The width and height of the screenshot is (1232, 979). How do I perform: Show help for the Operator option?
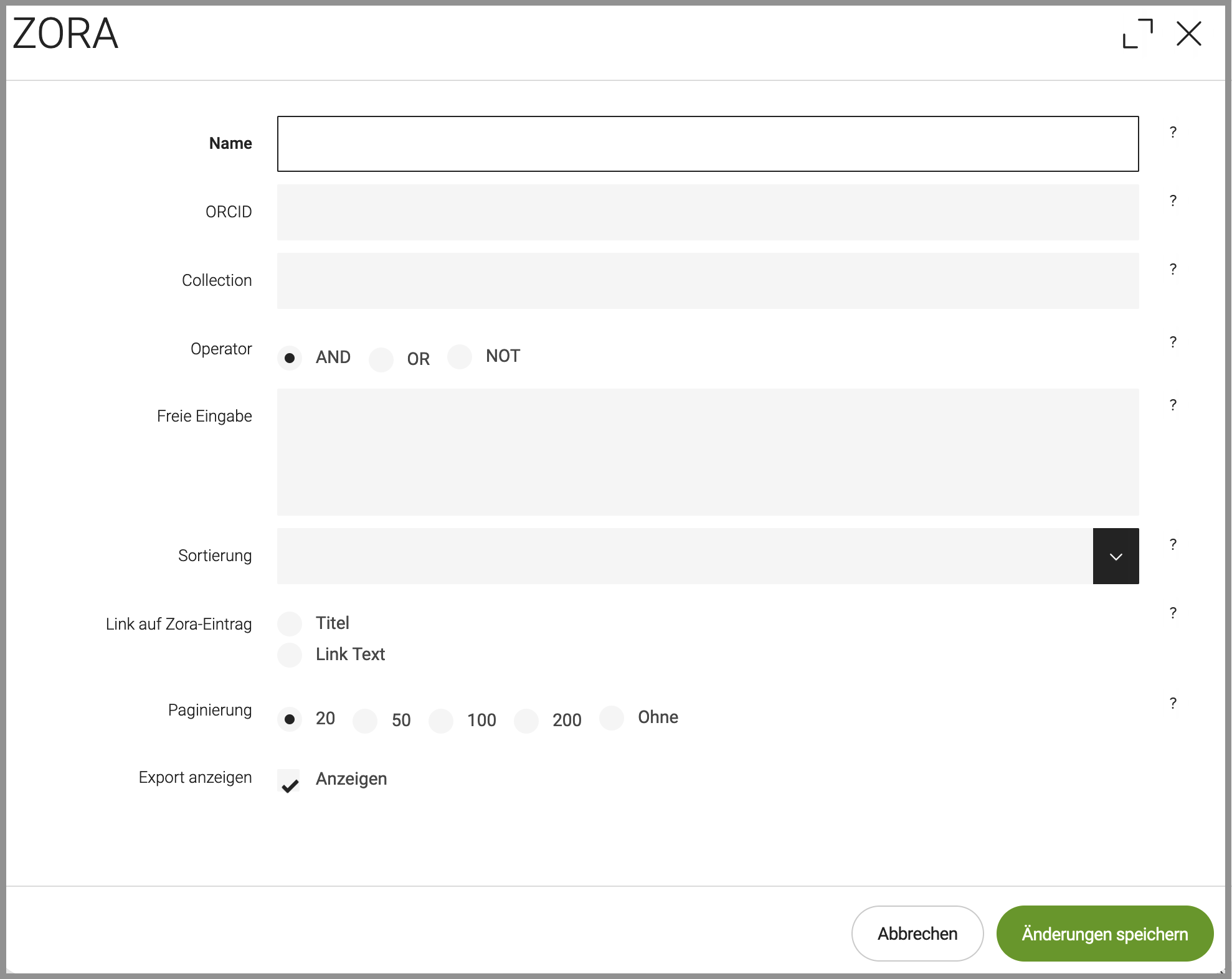pyautogui.click(x=1173, y=342)
